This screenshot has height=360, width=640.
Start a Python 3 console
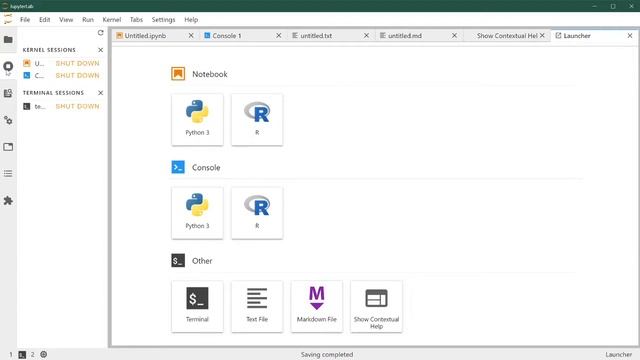tap(198, 213)
